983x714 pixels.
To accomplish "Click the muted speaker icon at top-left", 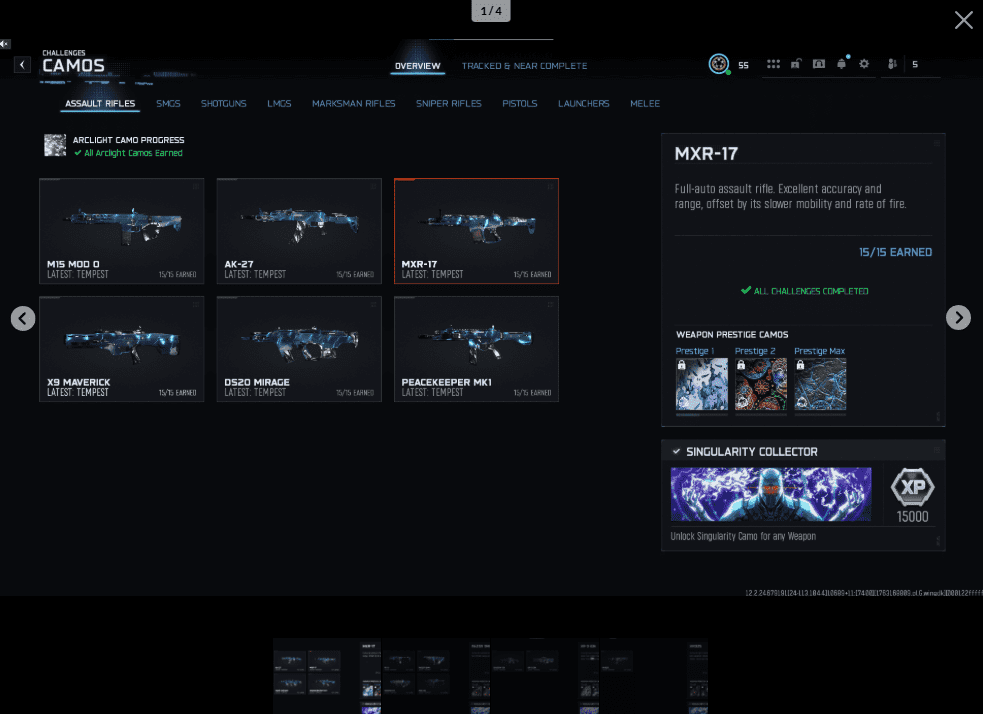I will tap(5, 44).
